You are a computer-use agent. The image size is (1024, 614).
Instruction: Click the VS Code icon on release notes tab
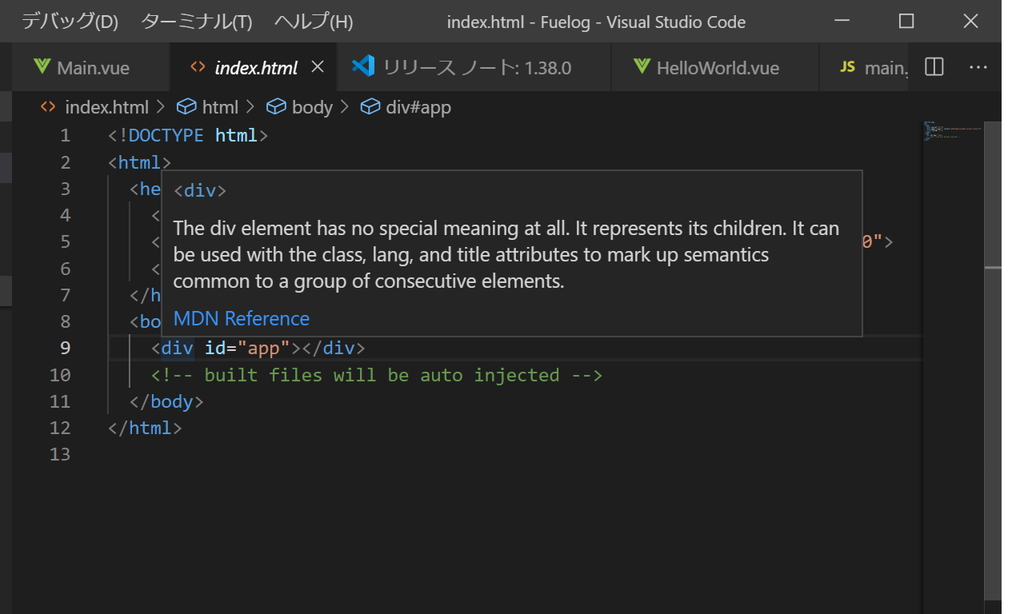click(x=364, y=67)
